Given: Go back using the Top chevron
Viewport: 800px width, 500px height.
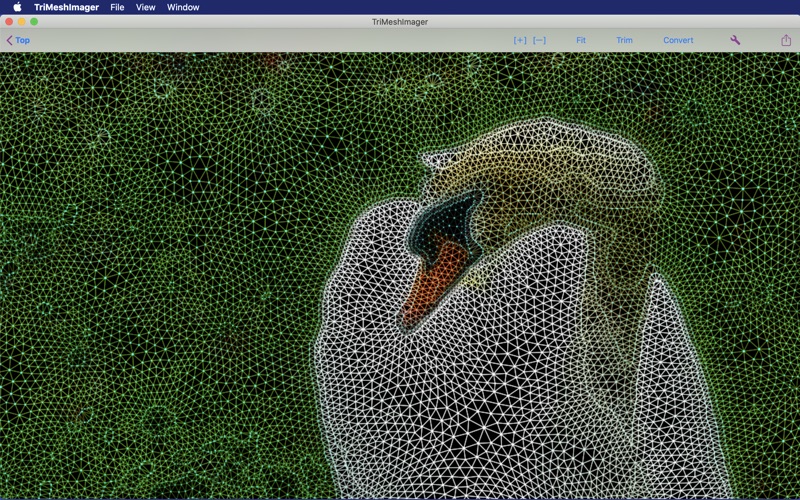Looking at the screenshot, I should tap(18, 40).
